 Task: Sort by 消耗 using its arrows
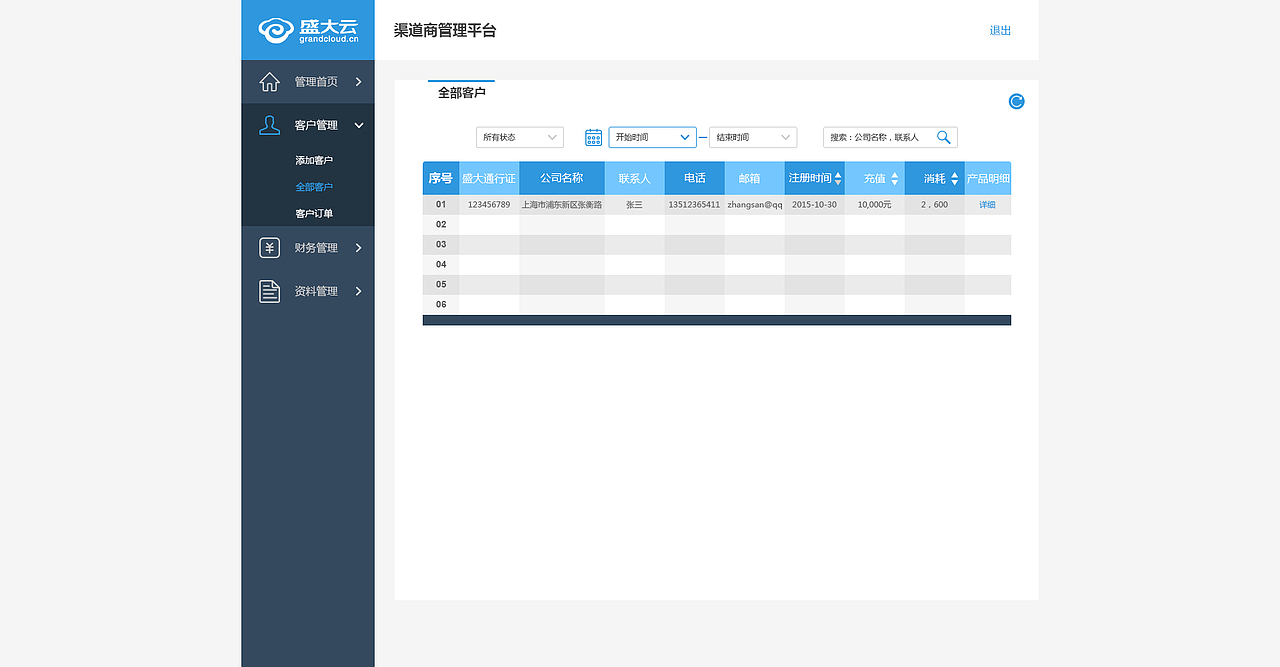[954, 178]
